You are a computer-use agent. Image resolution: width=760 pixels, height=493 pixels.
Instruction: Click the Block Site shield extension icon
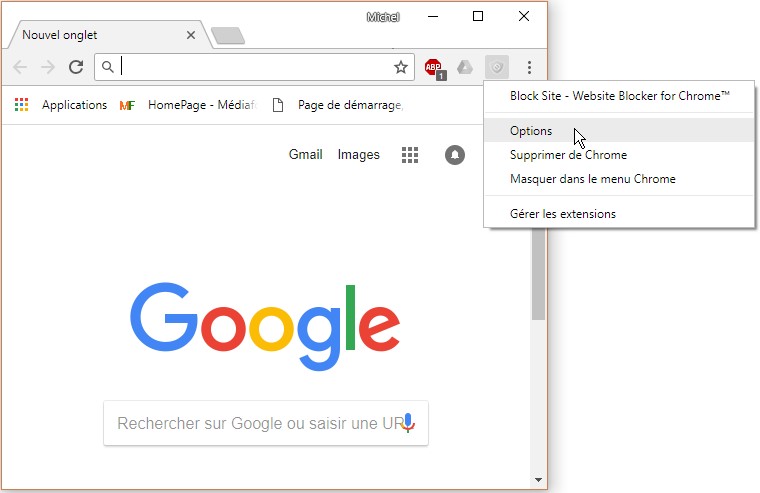point(497,67)
